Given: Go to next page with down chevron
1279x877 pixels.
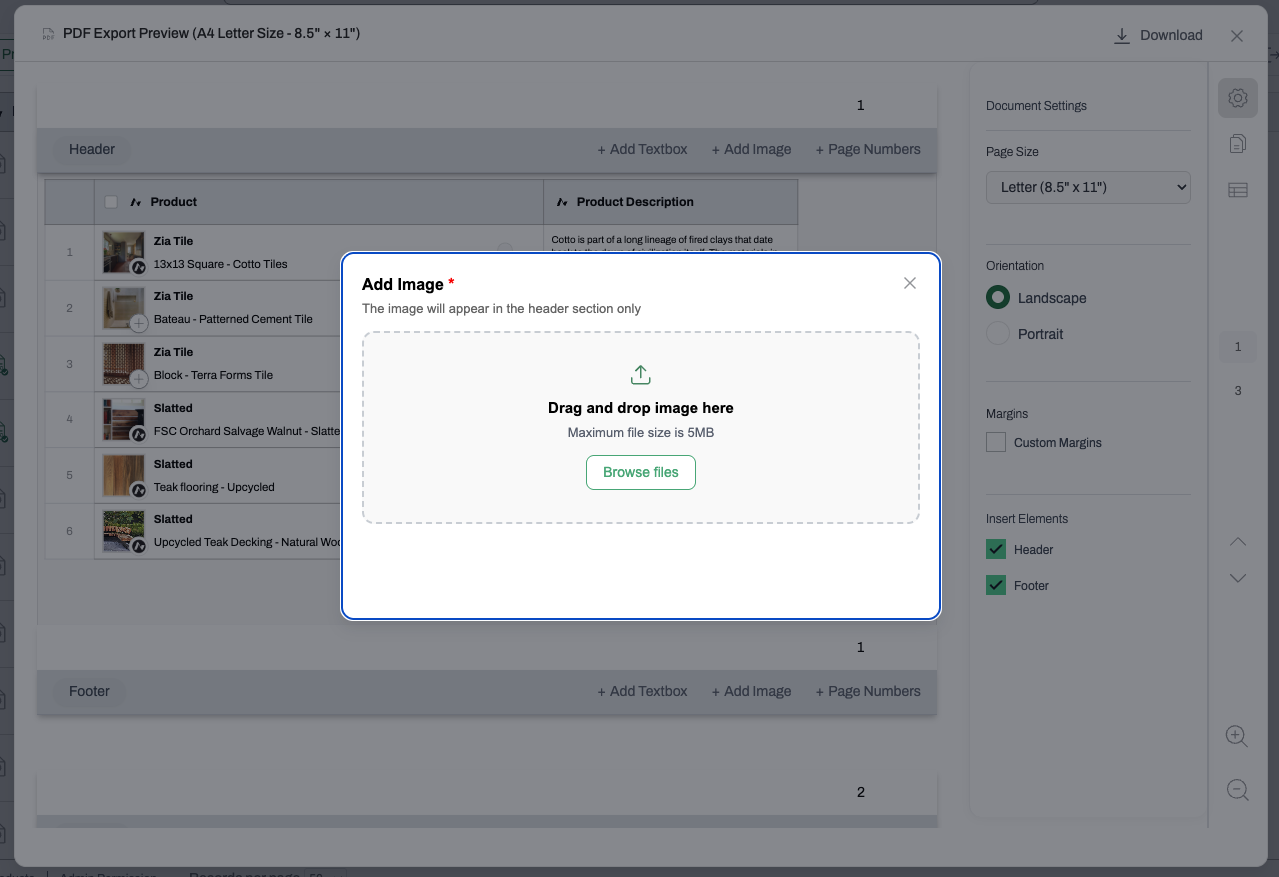Looking at the screenshot, I should pyautogui.click(x=1238, y=578).
